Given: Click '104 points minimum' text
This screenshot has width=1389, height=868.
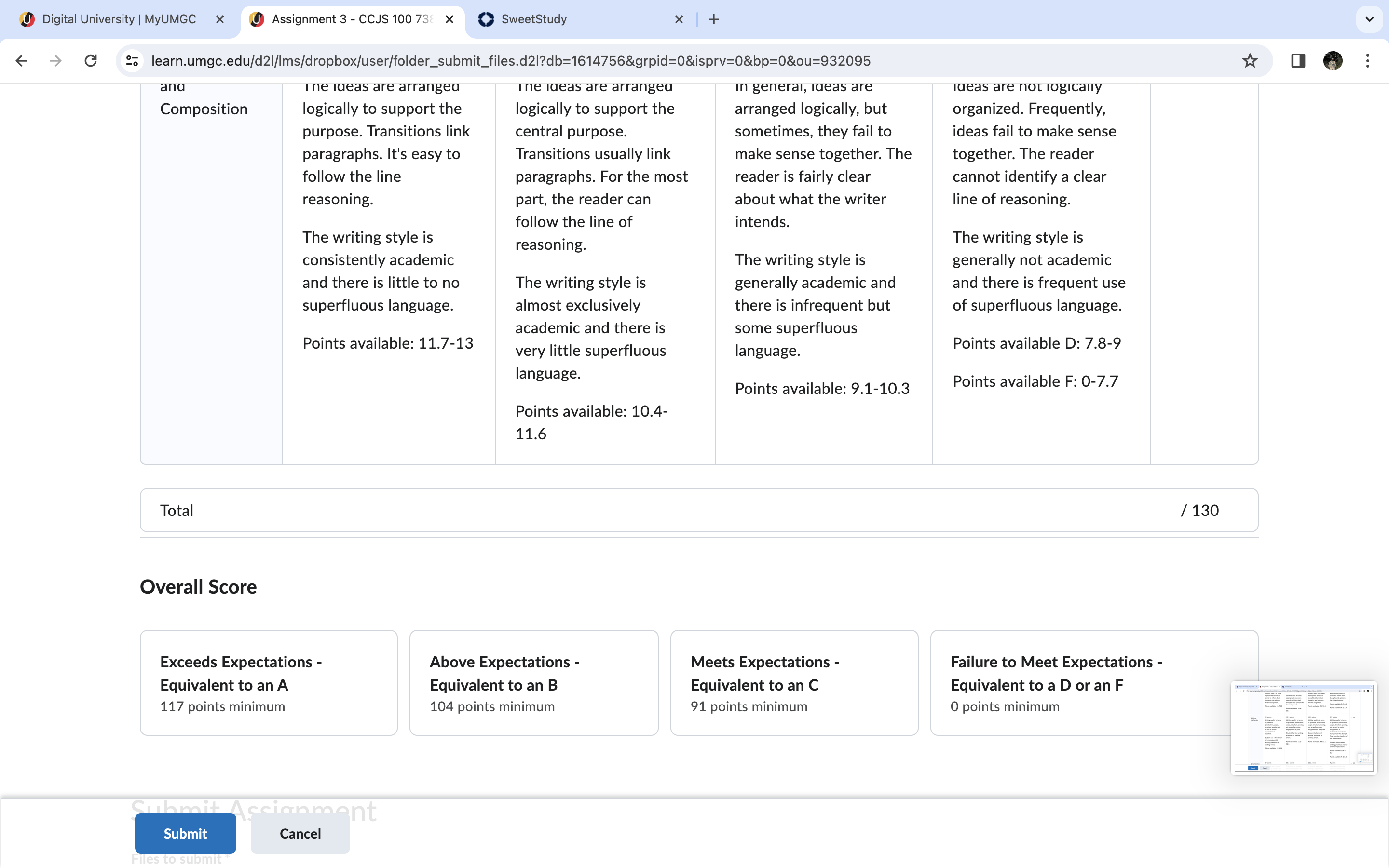Looking at the screenshot, I should 492,706.
